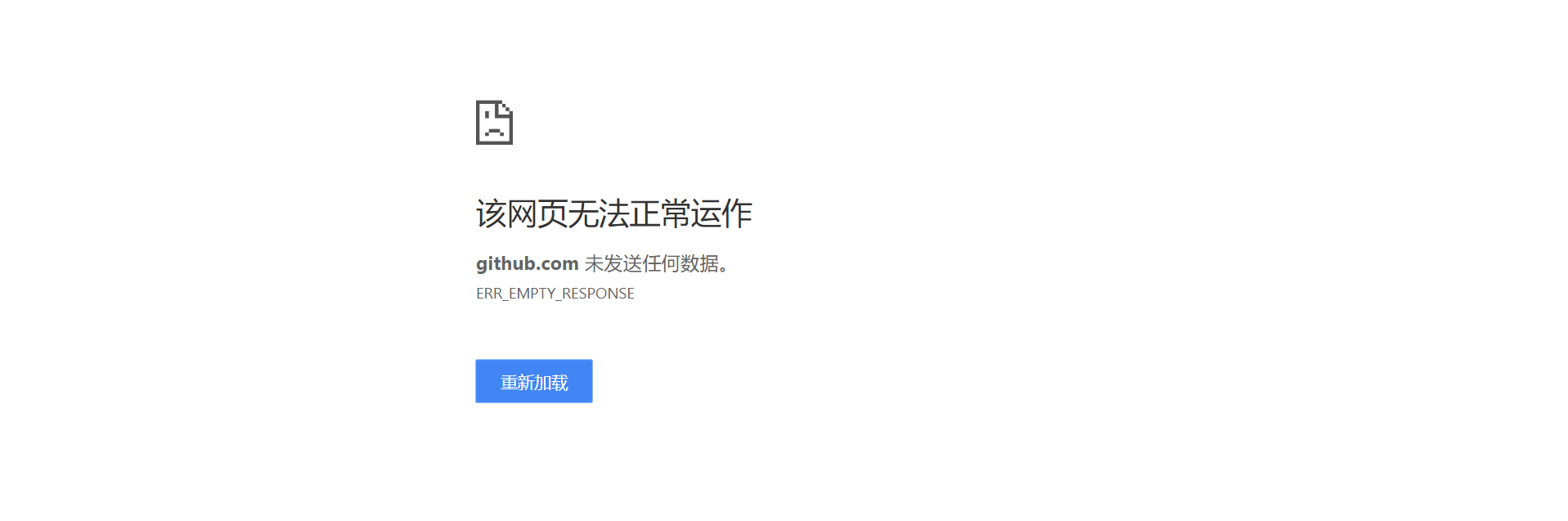Screen dimensions: 1568x521
Task: Click the ERR prefix of the error code
Action: coord(489,294)
